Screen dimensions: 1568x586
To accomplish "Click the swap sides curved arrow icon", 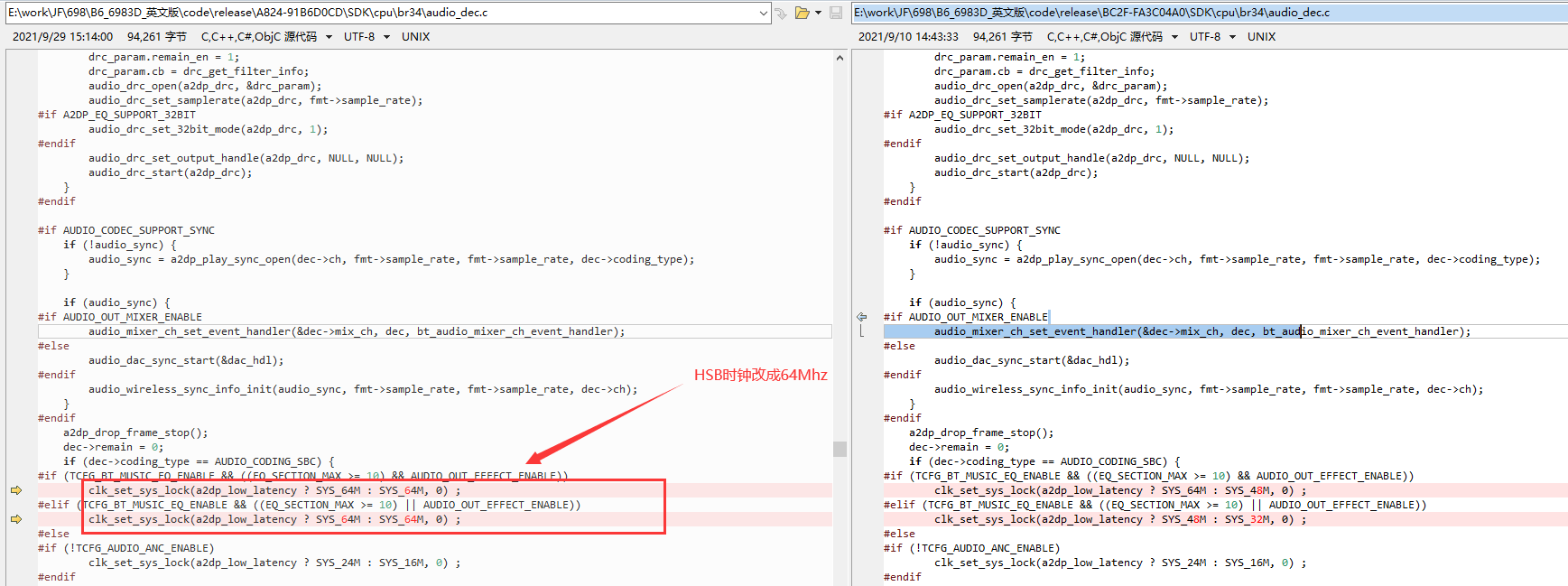I will coord(781,13).
